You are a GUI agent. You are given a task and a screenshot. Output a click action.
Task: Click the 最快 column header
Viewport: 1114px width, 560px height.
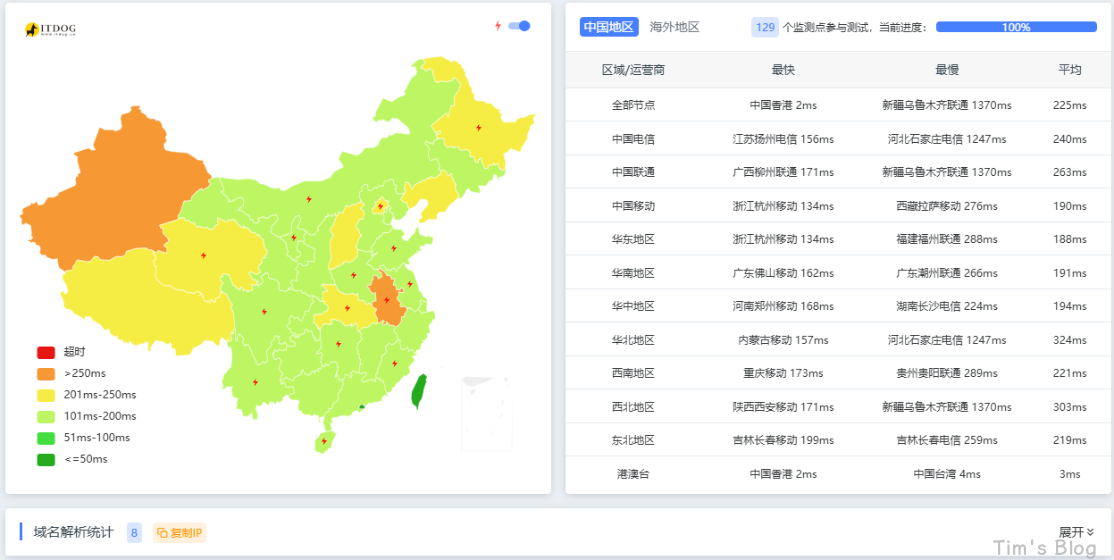coord(783,70)
